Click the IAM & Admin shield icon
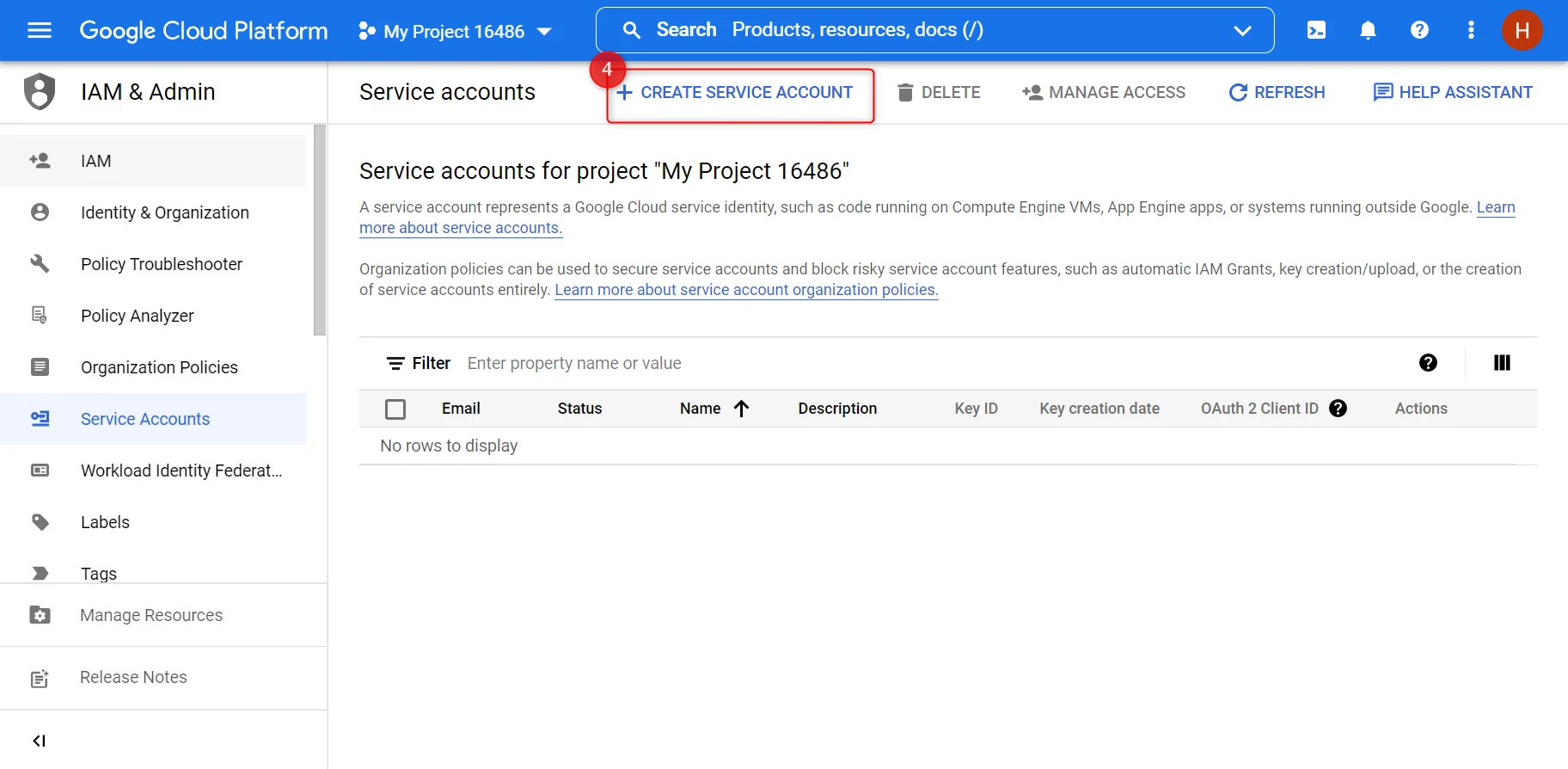 (40, 91)
